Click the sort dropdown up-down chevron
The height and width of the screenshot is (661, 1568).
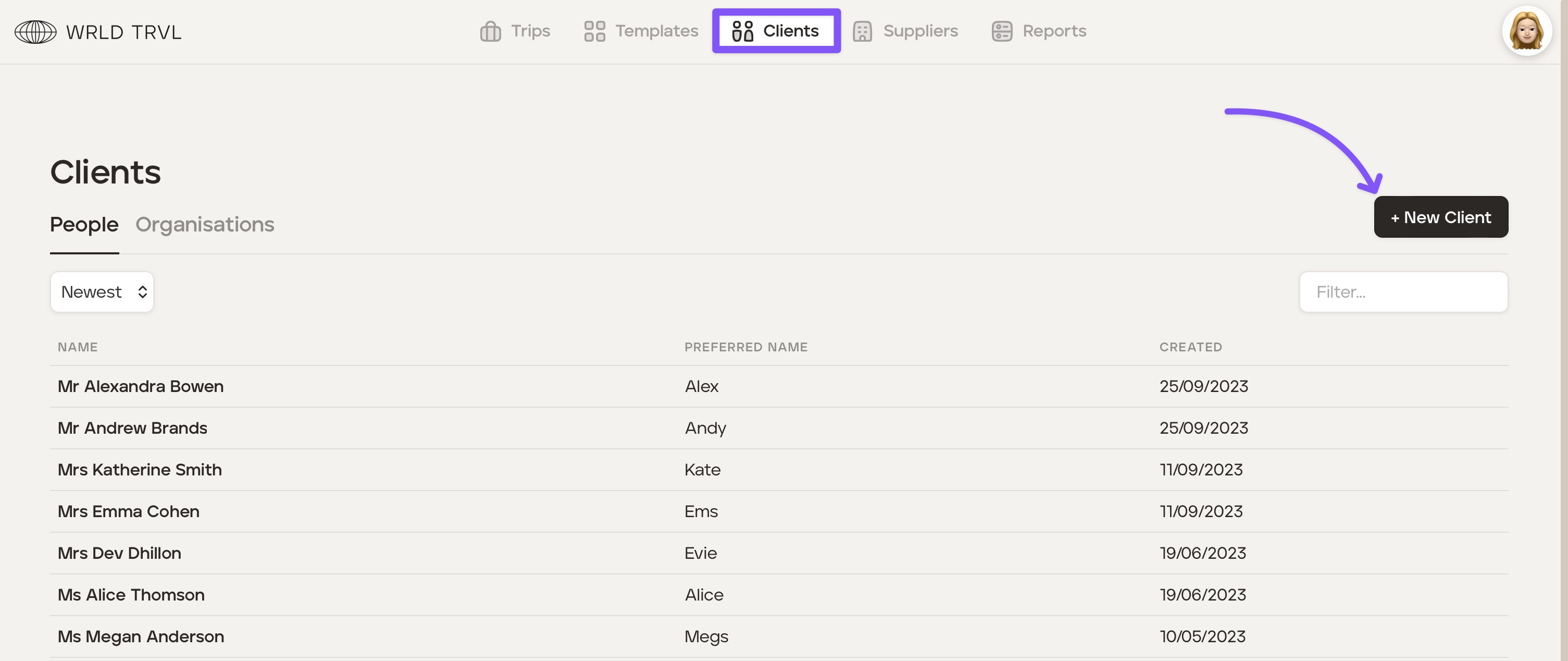click(x=142, y=292)
